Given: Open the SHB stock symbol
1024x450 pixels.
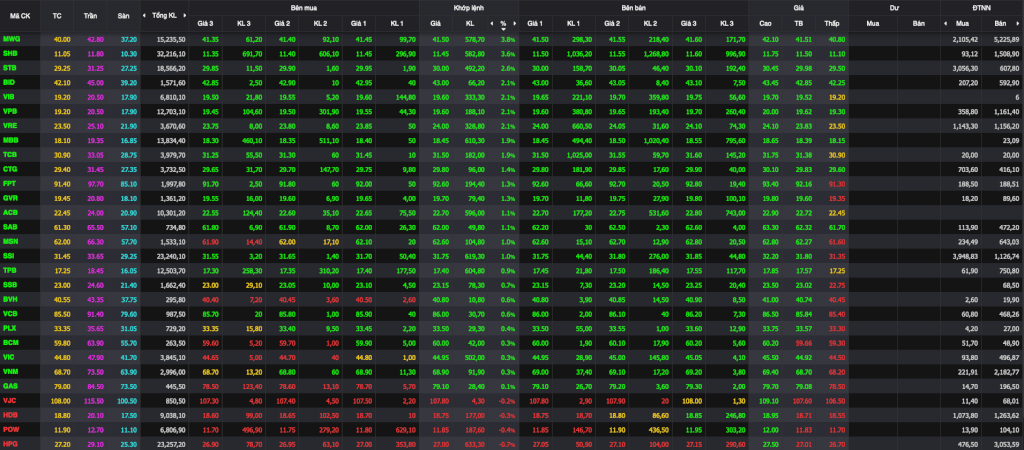Looking at the screenshot, I should (x=10, y=54).
